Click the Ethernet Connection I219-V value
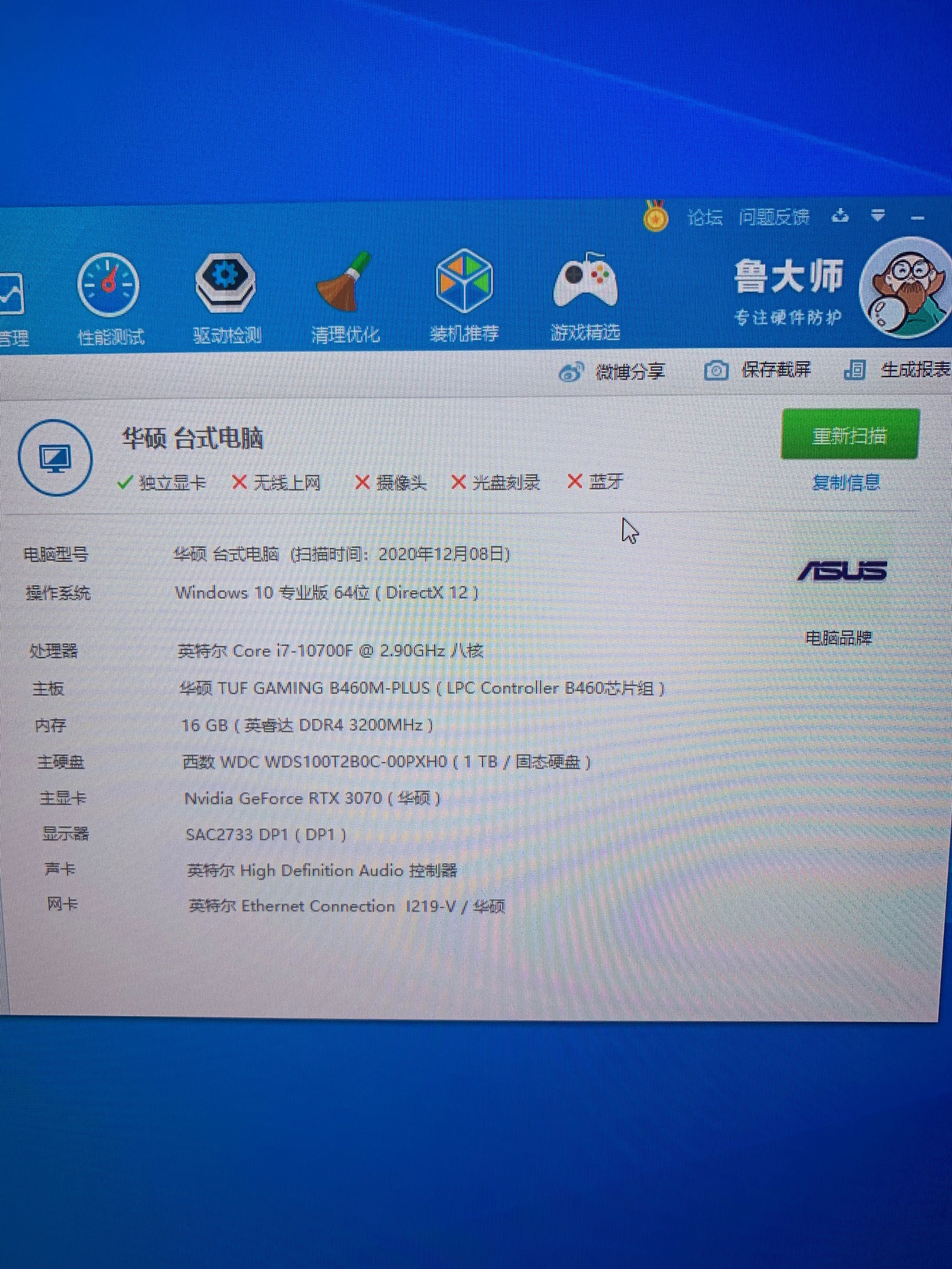 (347, 906)
